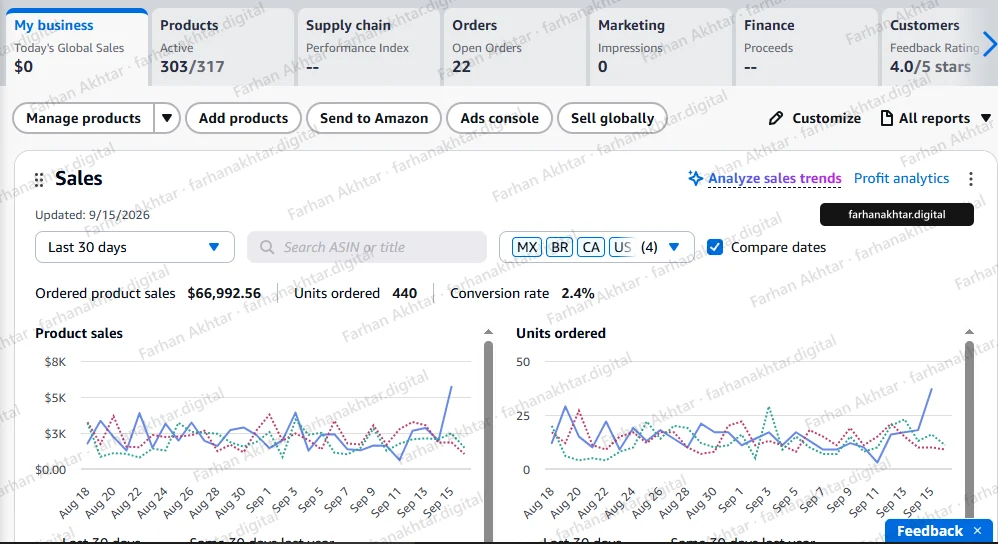The height and width of the screenshot is (544, 998).
Task: Click the Analyze sales trends link
Action: click(775, 178)
